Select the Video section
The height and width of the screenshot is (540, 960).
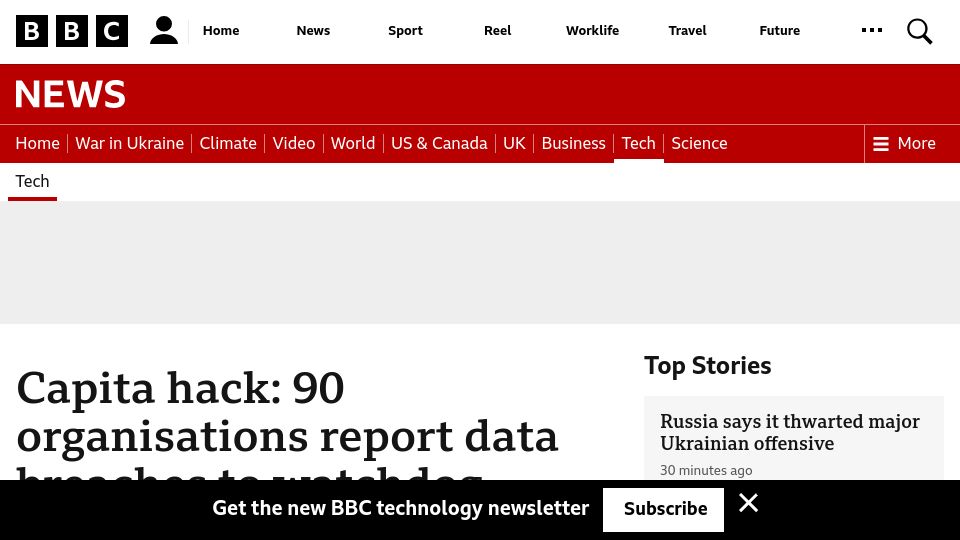(294, 143)
